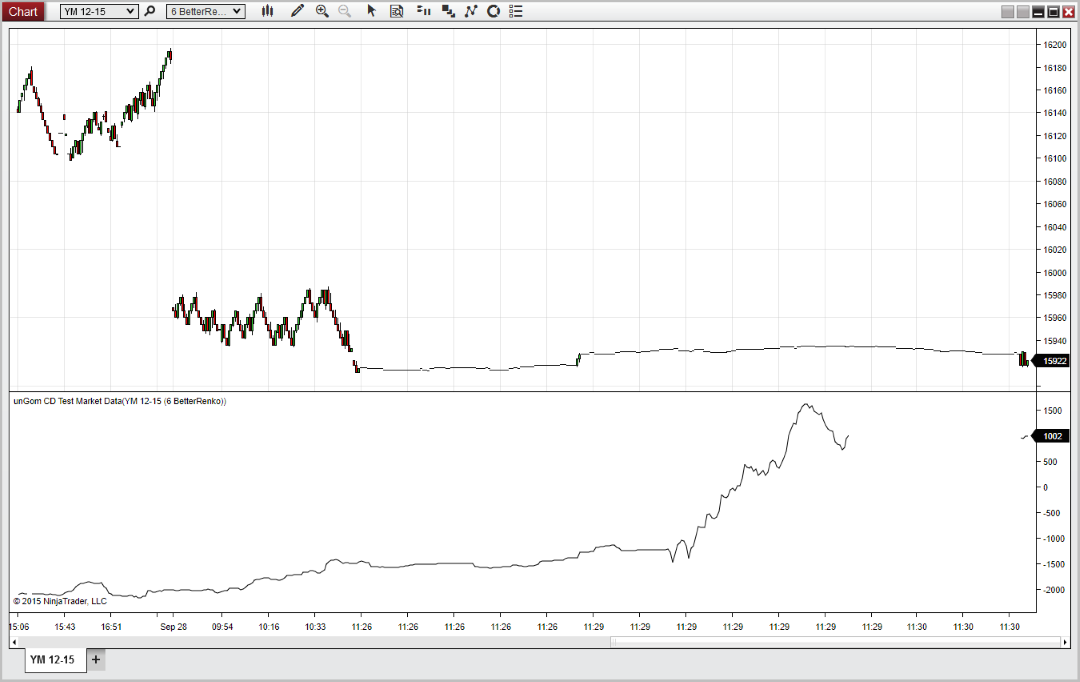Show the Chart Trader panel icon

[x=424, y=11]
